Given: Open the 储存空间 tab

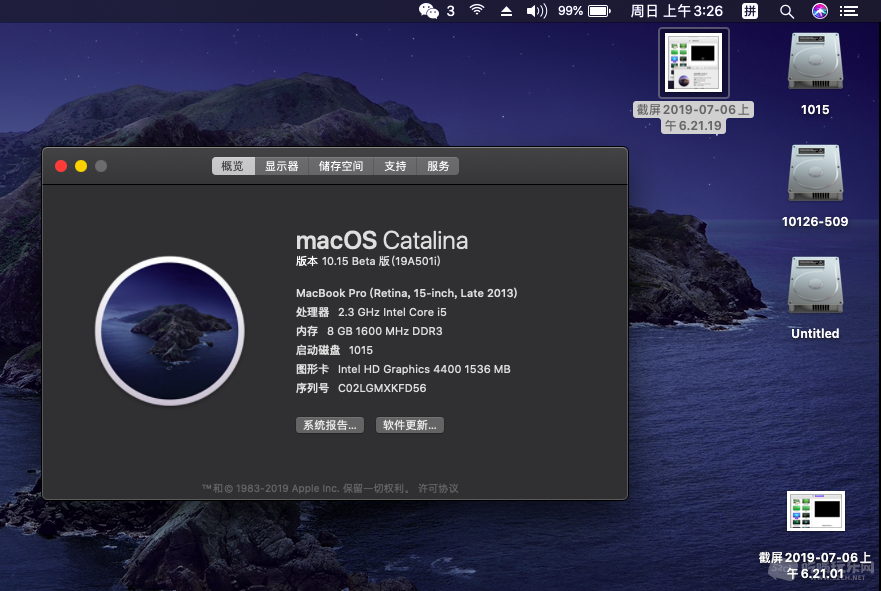Looking at the screenshot, I should coord(340,166).
